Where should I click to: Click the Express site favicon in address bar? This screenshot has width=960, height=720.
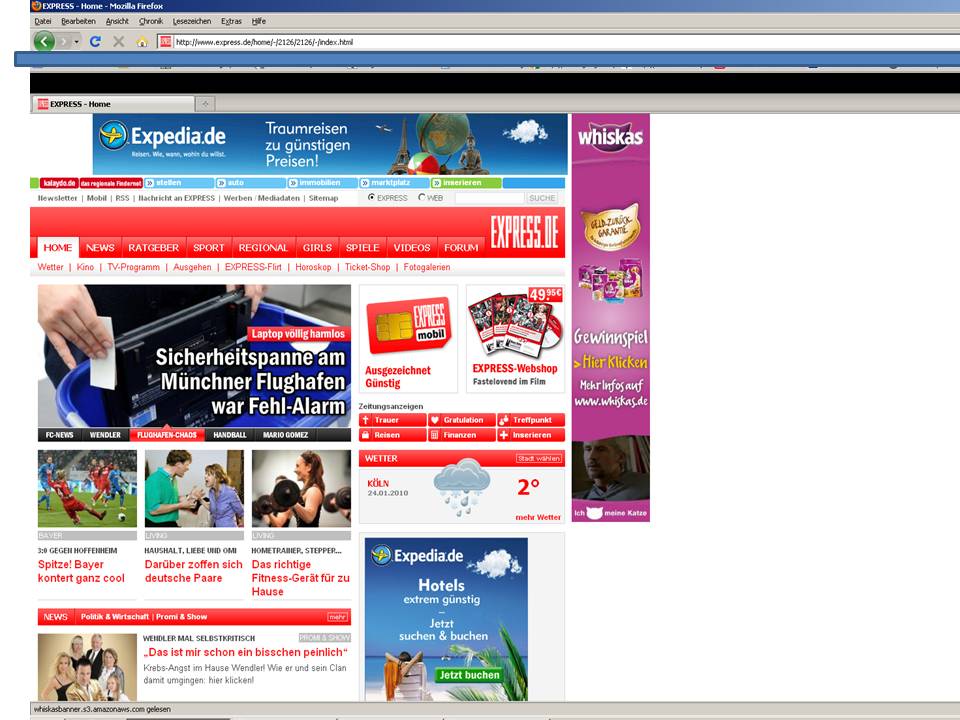coord(165,42)
